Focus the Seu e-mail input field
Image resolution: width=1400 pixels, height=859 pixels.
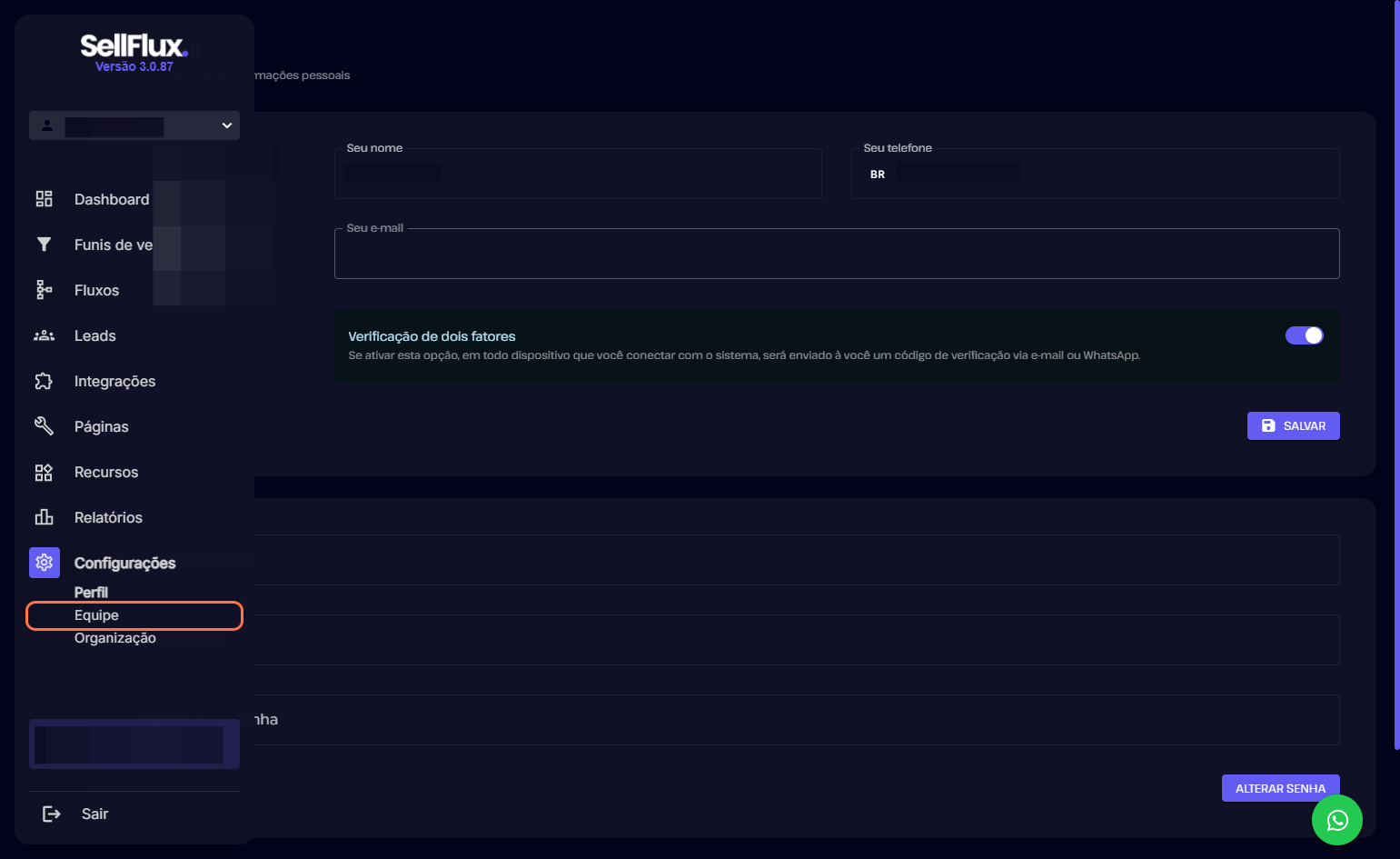(836, 255)
